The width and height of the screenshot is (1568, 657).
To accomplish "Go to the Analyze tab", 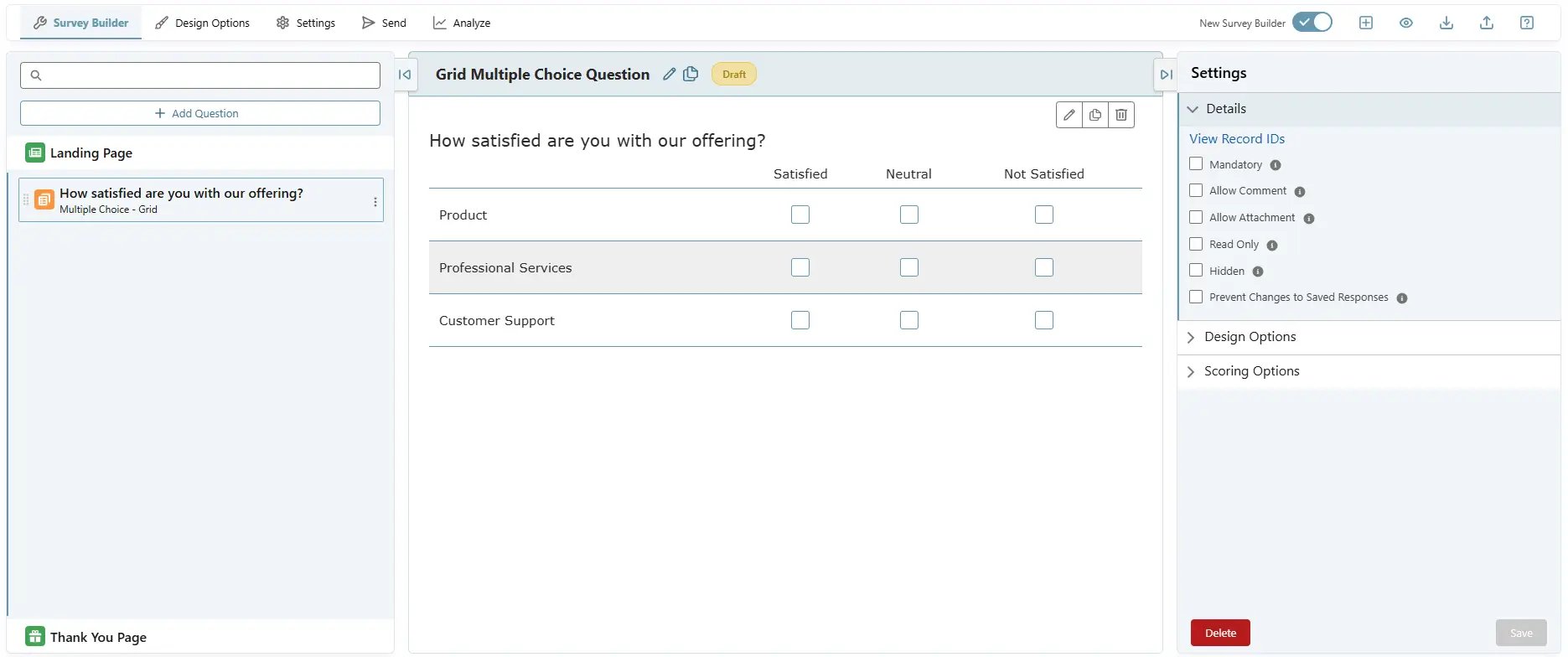I will pos(462,23).
